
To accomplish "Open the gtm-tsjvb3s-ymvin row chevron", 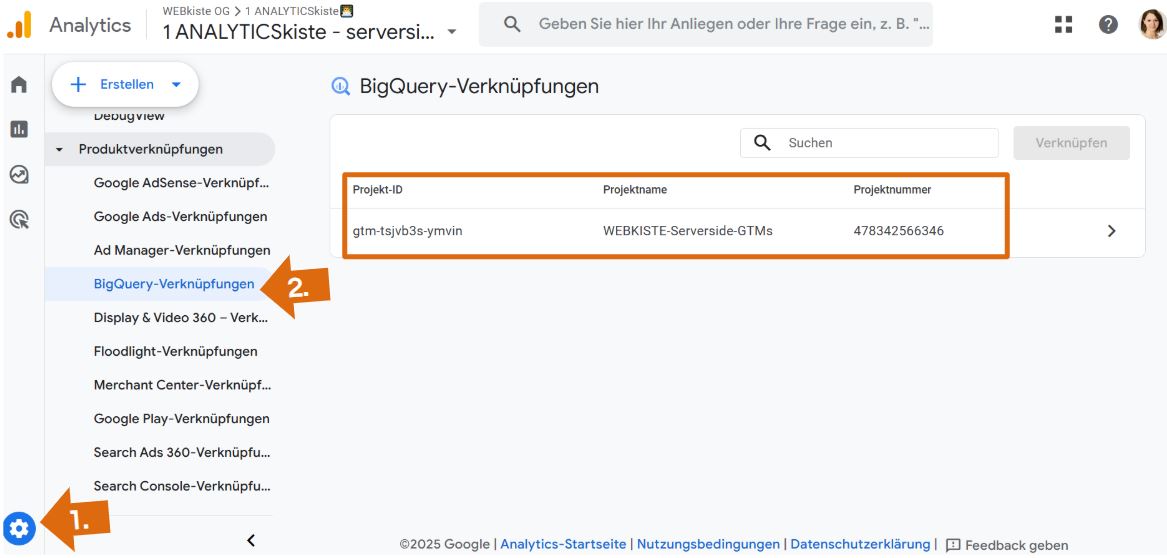I will point(1112,231).
